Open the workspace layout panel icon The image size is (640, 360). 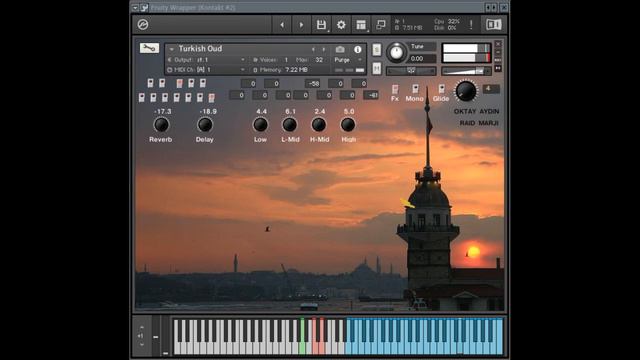(x=361, y=25)
